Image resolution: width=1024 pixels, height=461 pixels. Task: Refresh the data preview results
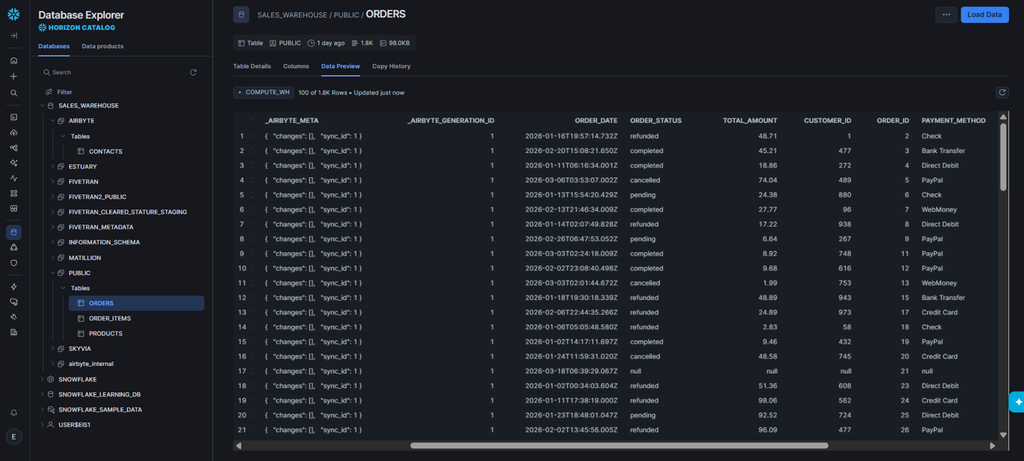[1002, 93]
